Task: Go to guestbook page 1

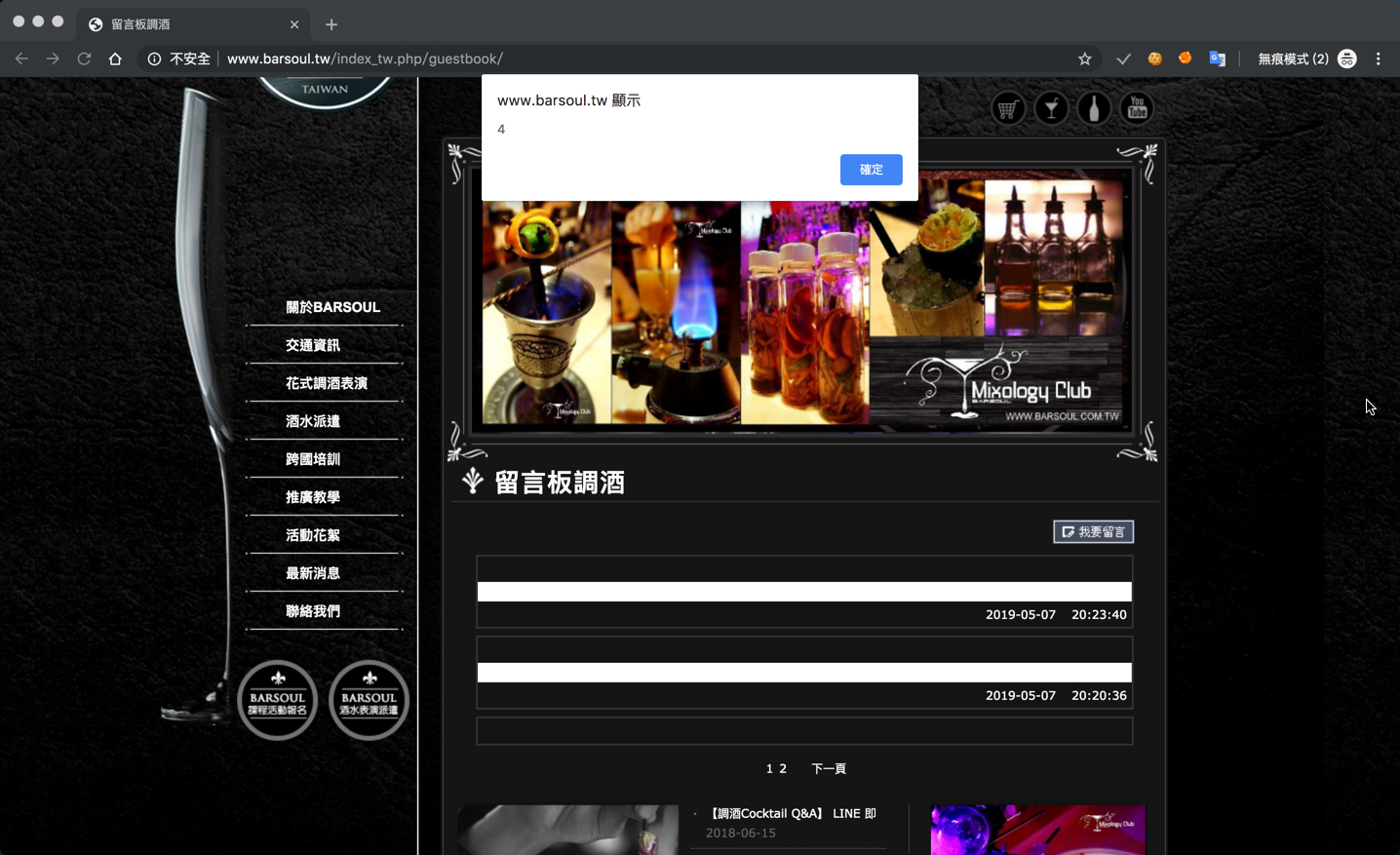Action: 769,768
